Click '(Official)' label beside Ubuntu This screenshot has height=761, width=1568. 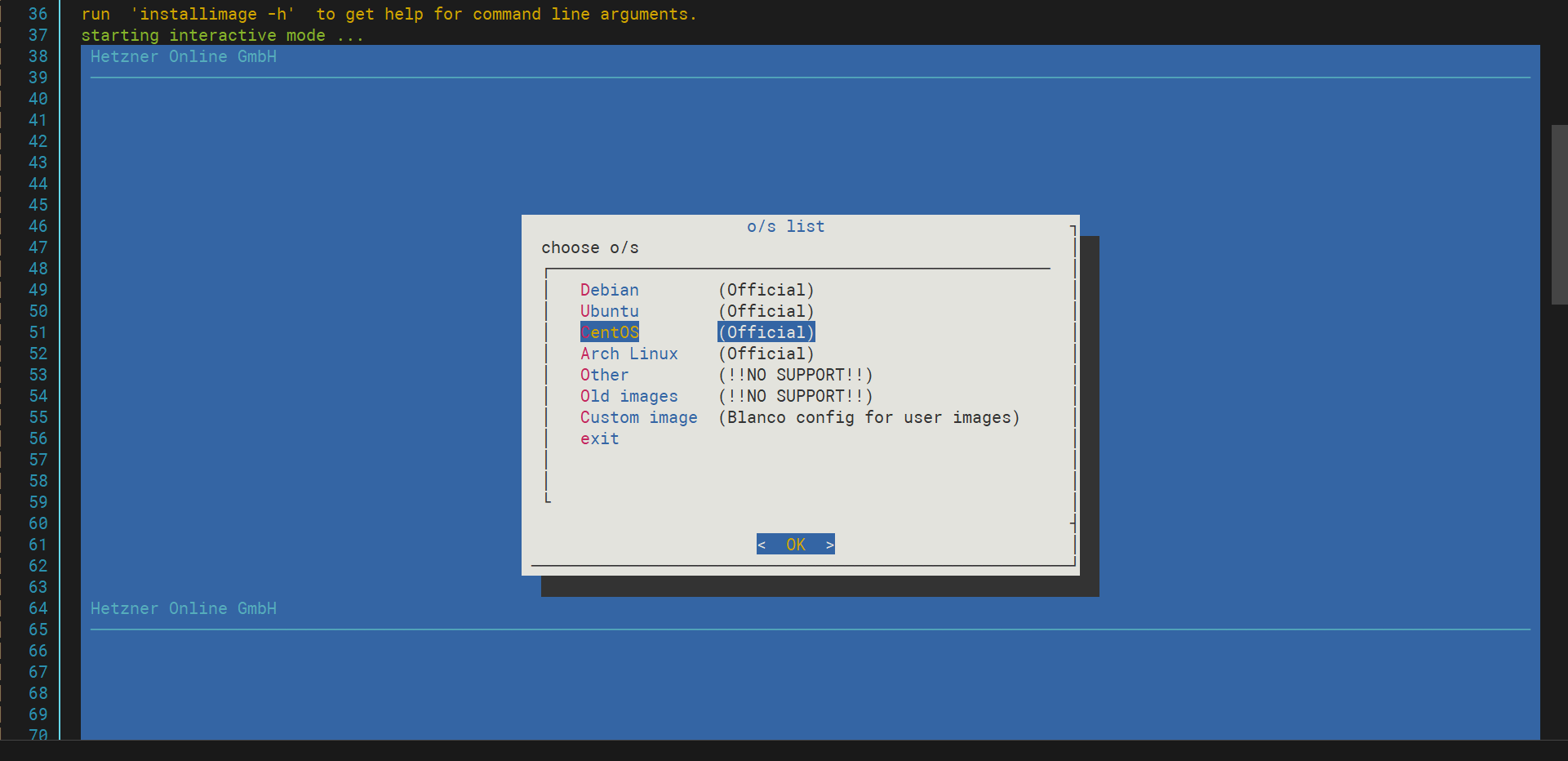[766, 311]
